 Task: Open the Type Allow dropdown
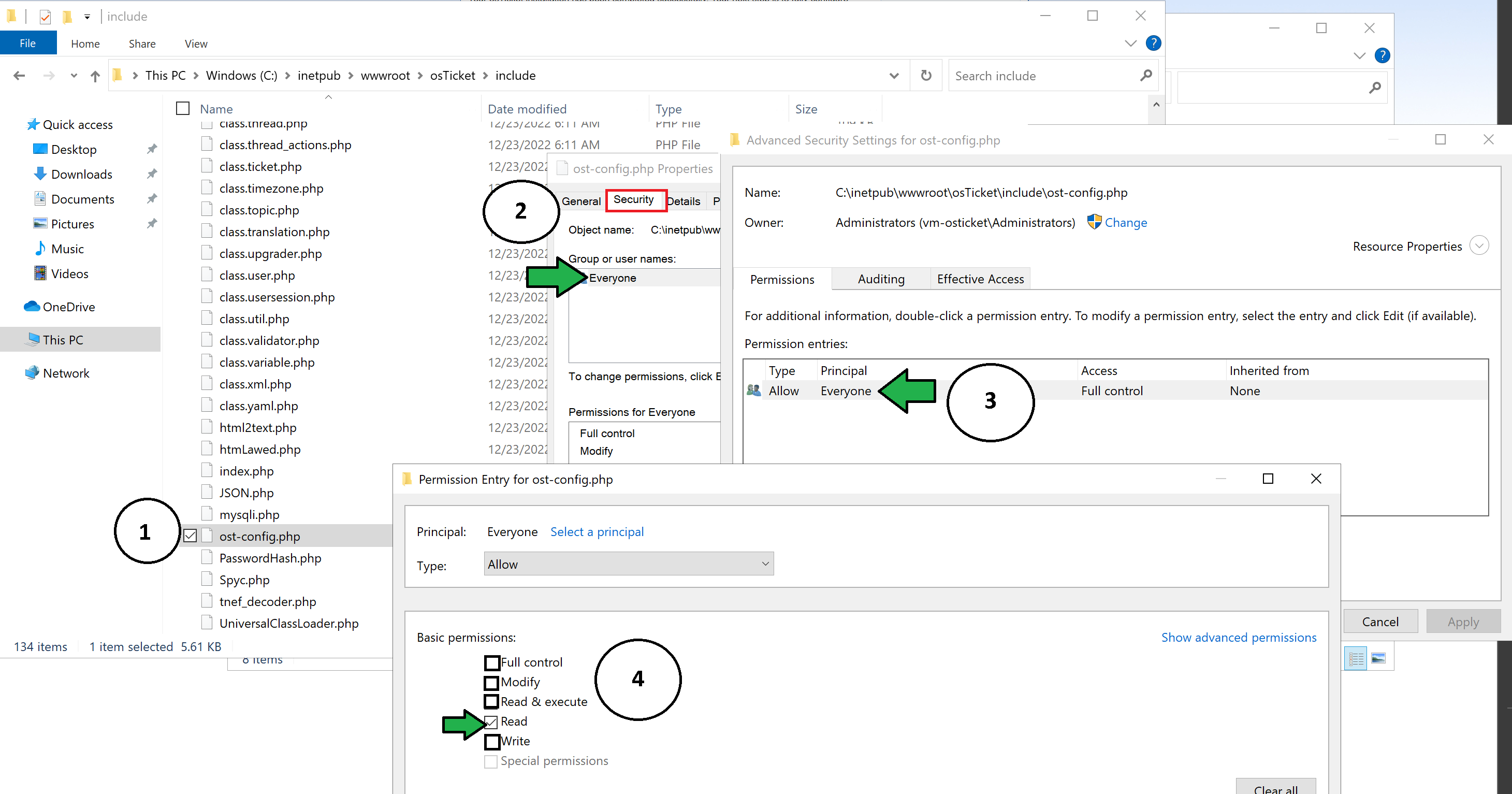(628, 564)
